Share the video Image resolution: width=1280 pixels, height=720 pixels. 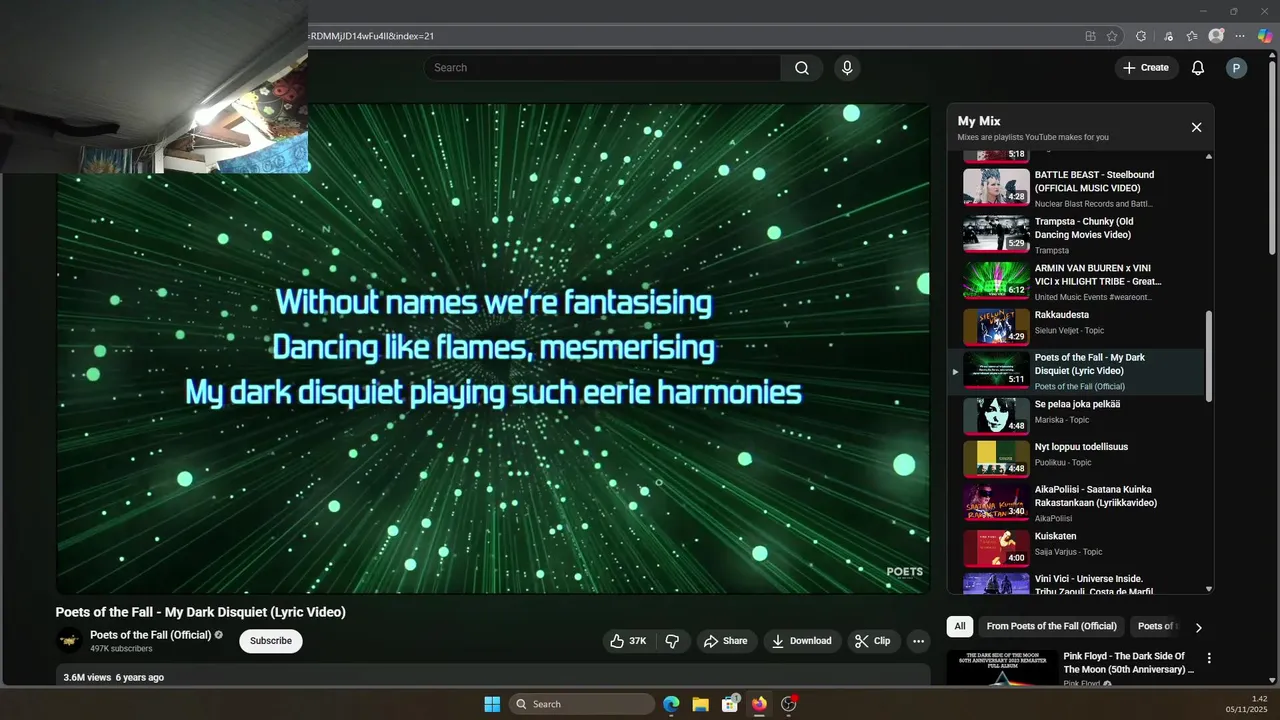725,641
